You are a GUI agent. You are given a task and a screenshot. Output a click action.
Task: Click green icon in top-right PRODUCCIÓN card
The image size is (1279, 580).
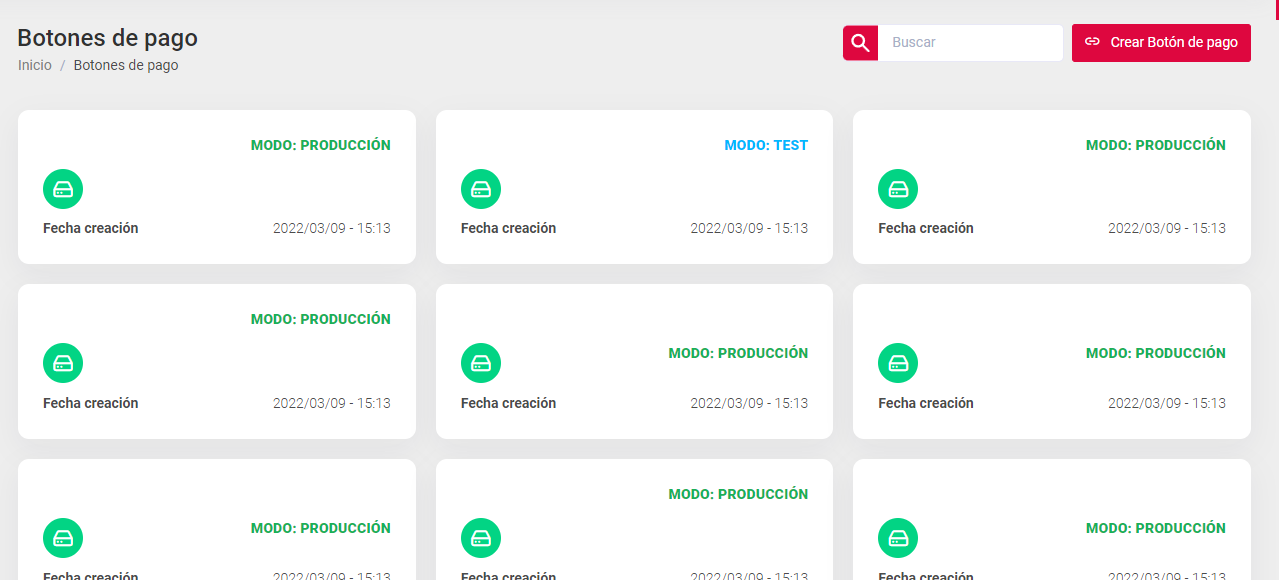coord(898,189)
